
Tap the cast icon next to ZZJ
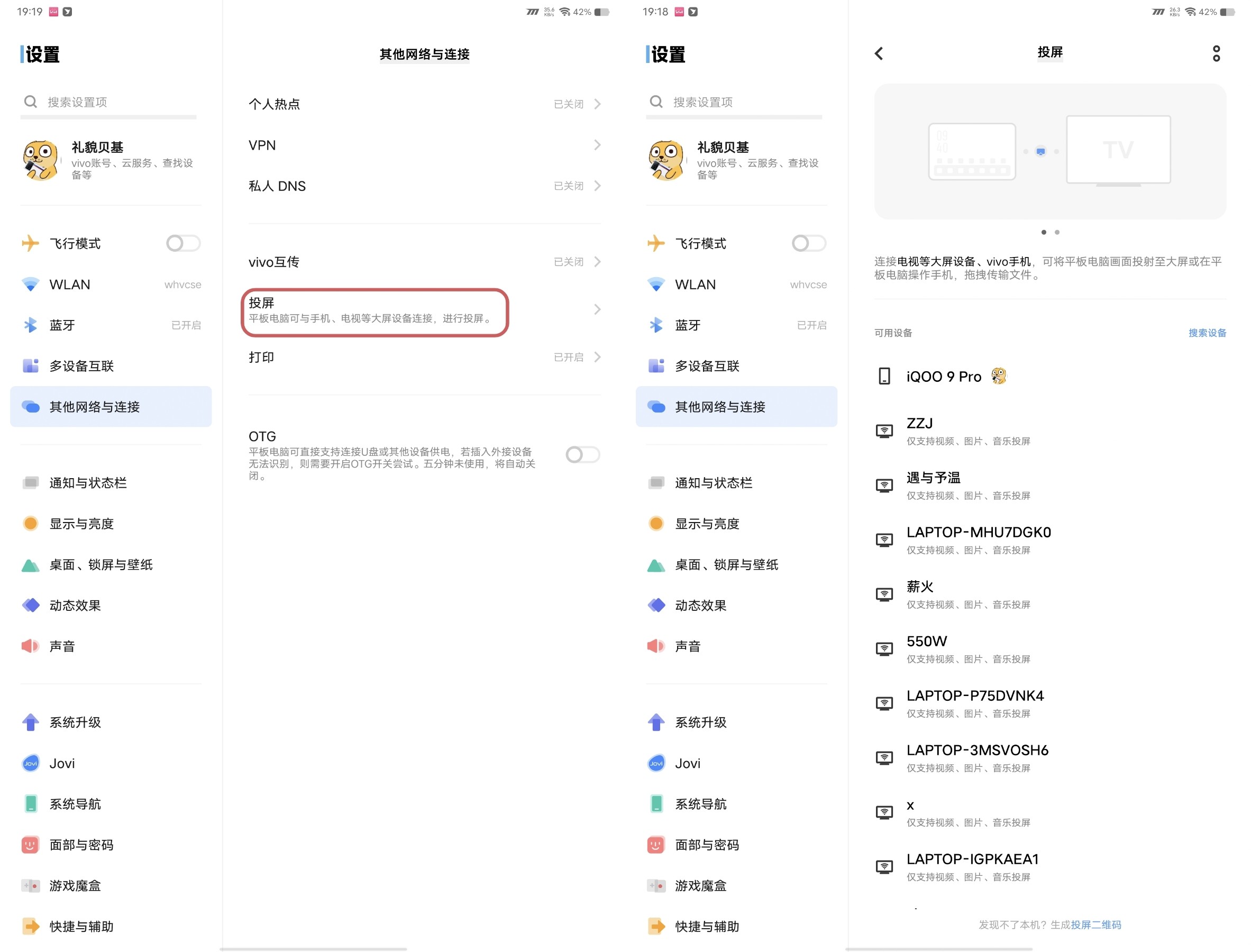tap(884, 431)
